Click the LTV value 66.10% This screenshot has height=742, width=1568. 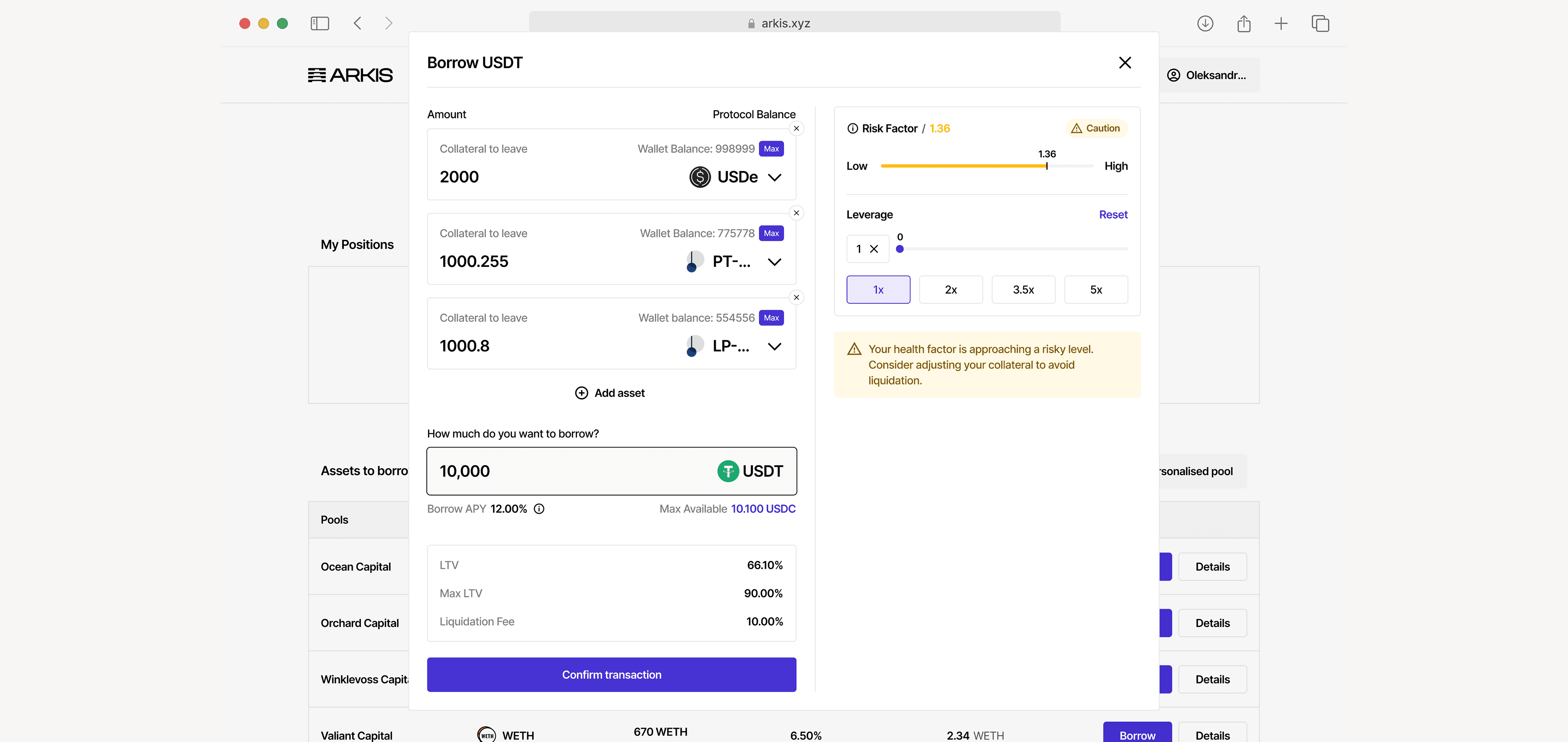(x=765, y=565)
